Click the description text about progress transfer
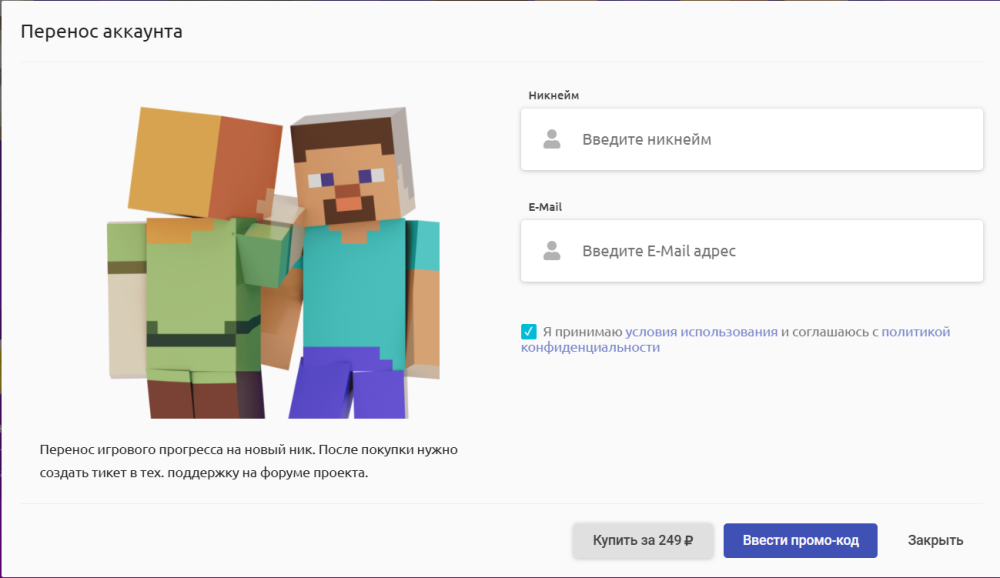Screen dimensions: 1000x578 point(249,461)
